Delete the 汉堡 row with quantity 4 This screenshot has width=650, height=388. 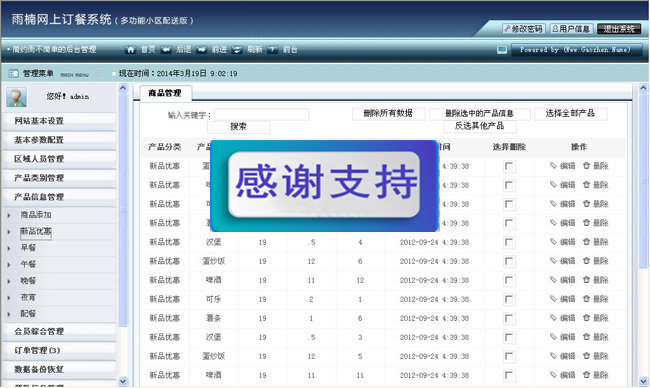(x=595, y=242)
